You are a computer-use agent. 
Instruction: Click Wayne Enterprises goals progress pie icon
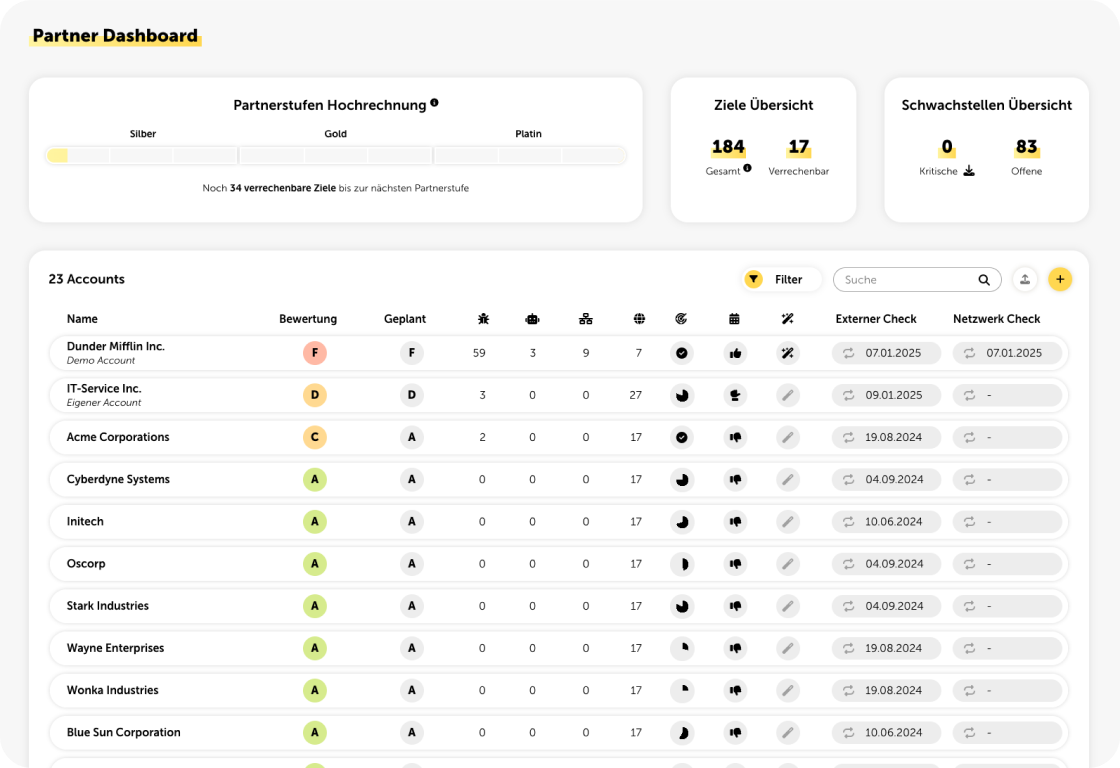click(x=682, y=648)
